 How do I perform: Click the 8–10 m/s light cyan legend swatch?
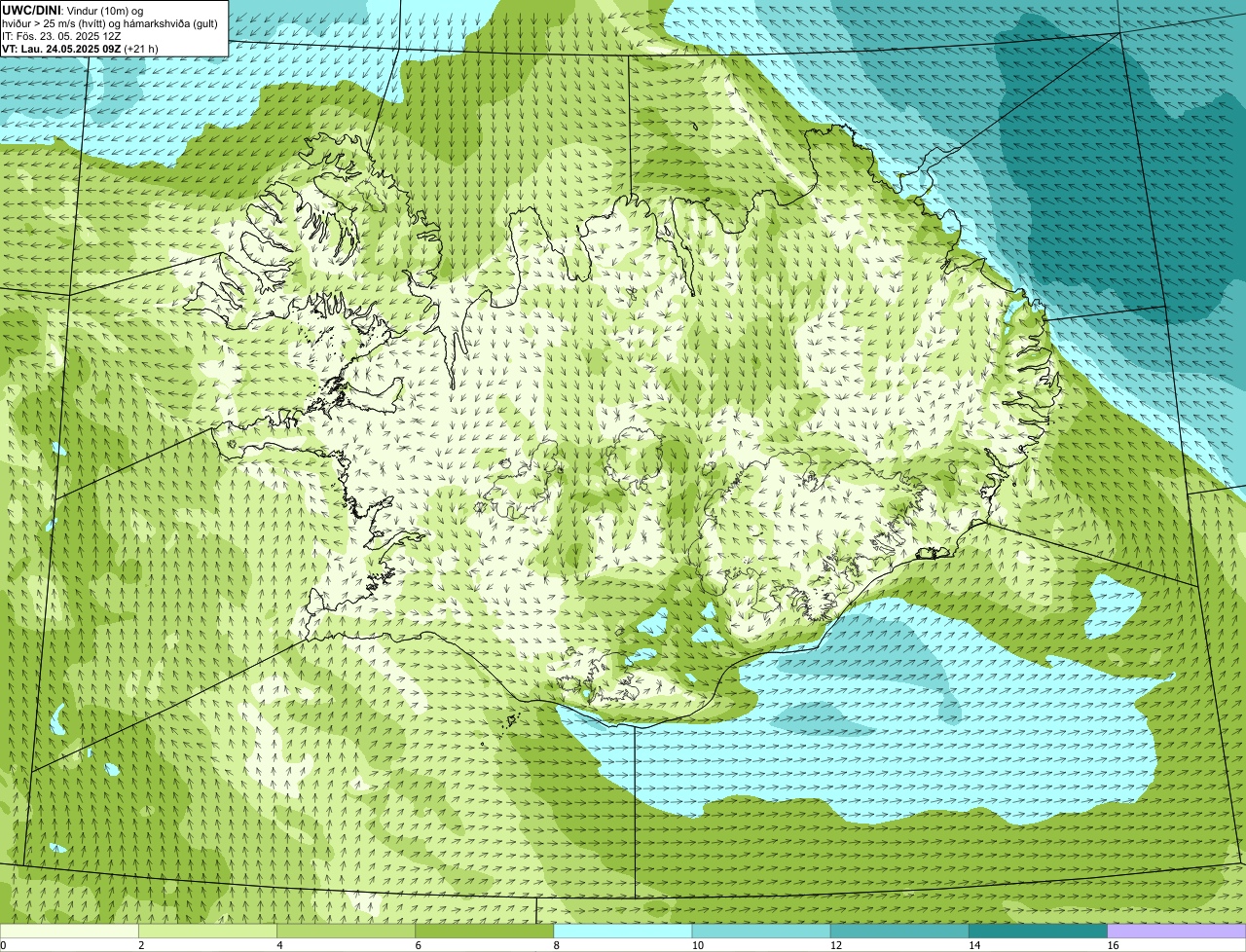coord(623,931)
